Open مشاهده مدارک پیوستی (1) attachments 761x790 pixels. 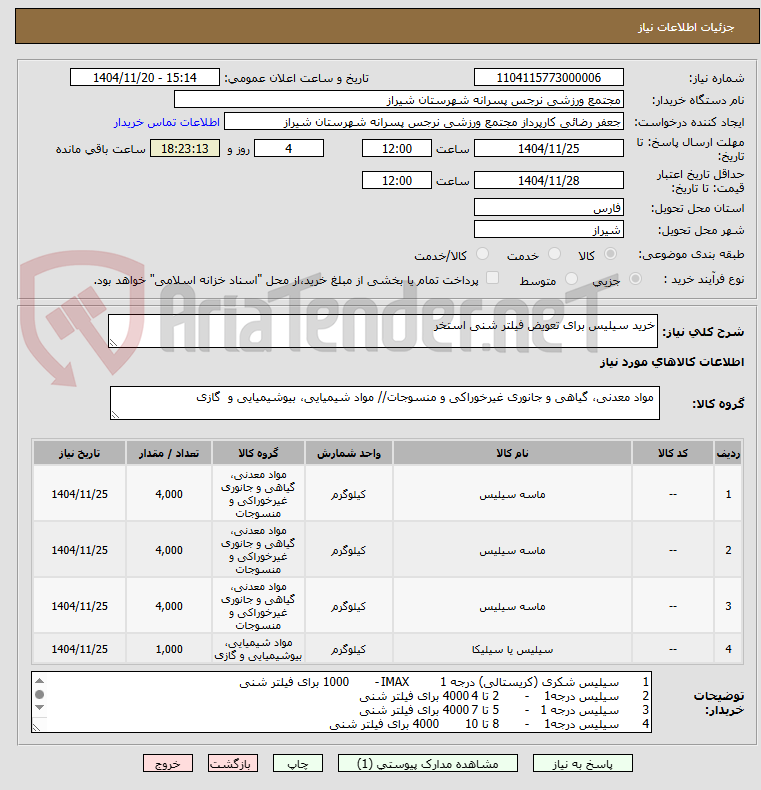pyautogui.click(x=427, y=763)
